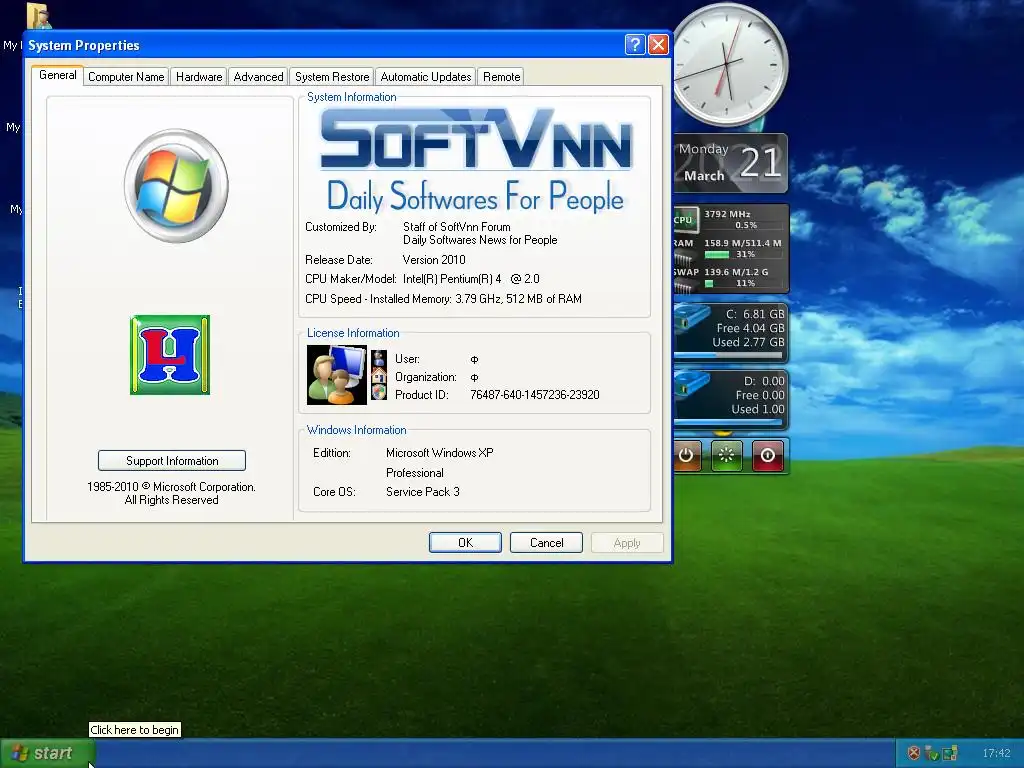Click the 'Service Pack 3' text
Screen dimensions: 1024x768
(423, 492)
